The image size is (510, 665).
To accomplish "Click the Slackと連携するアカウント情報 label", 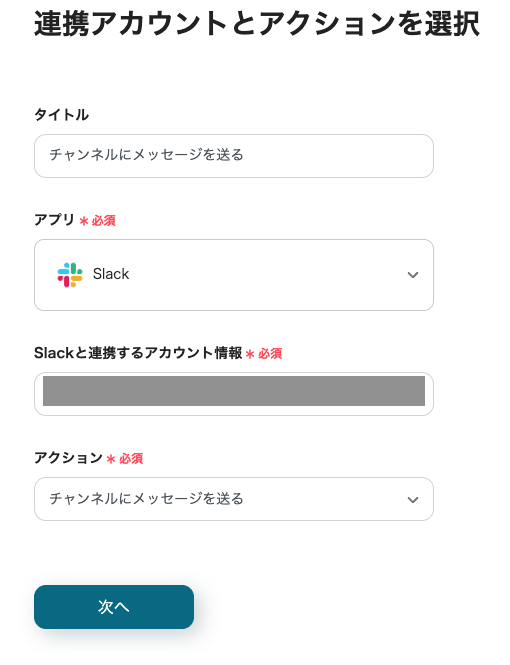I will (138, 353).
